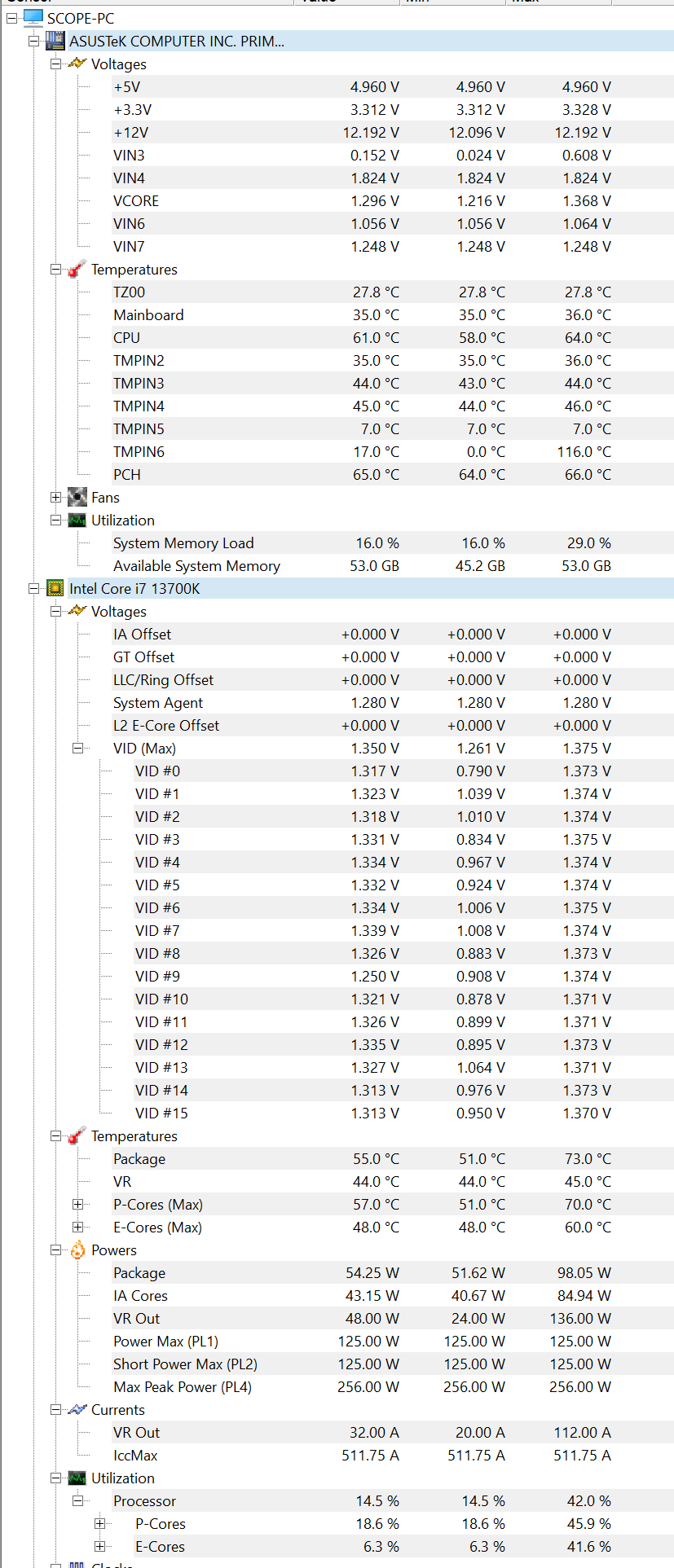The image size is (674, 1568).
Task: Collapse the Intel Core i7 13700K node
Action: (33, 588)
